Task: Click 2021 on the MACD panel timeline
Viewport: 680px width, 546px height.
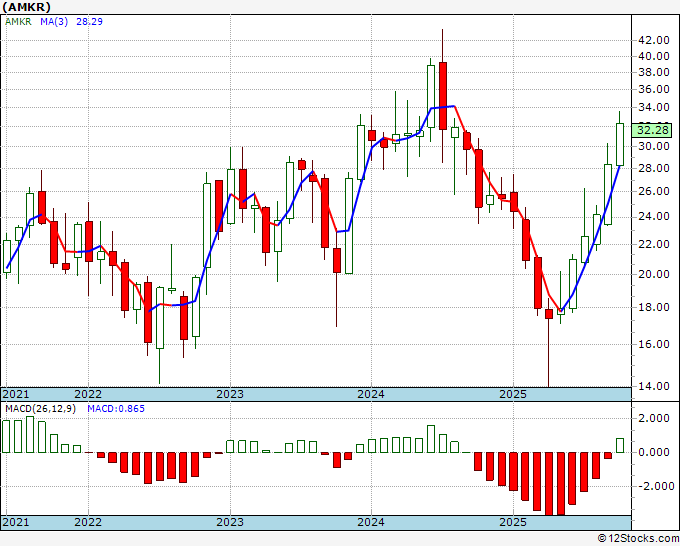Action: click(x=16, y=522)
